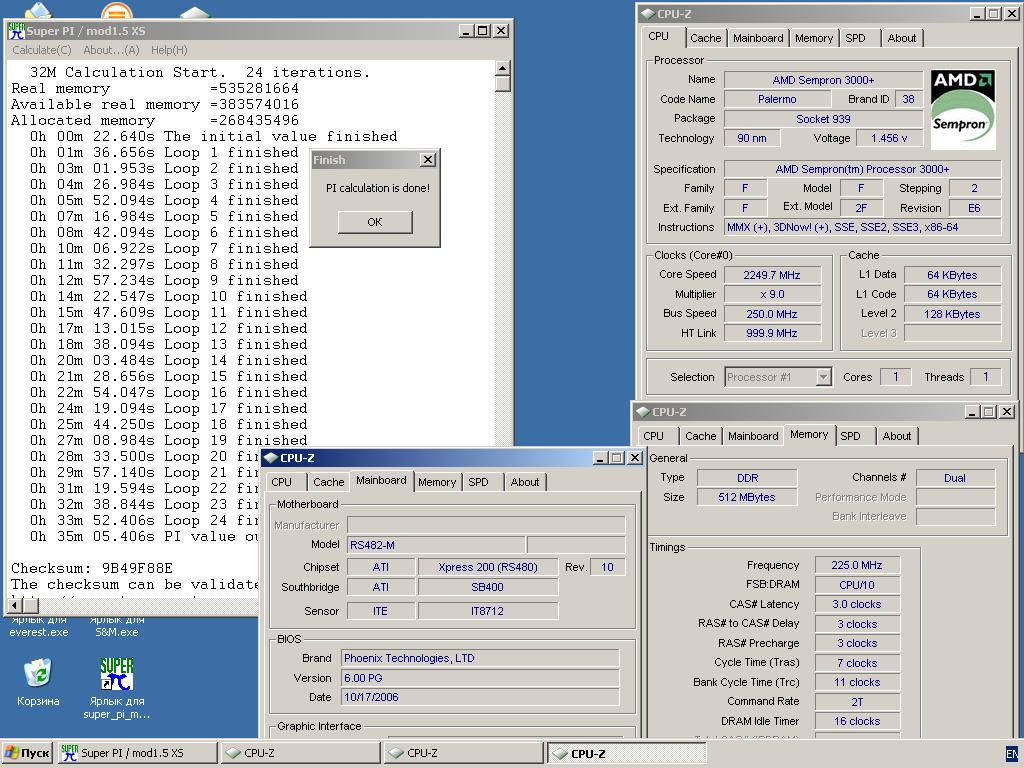The image size is (1024, 768).
Task: Select About tab in the Mainboard CPU-Z window
Action: coord(525,482)
